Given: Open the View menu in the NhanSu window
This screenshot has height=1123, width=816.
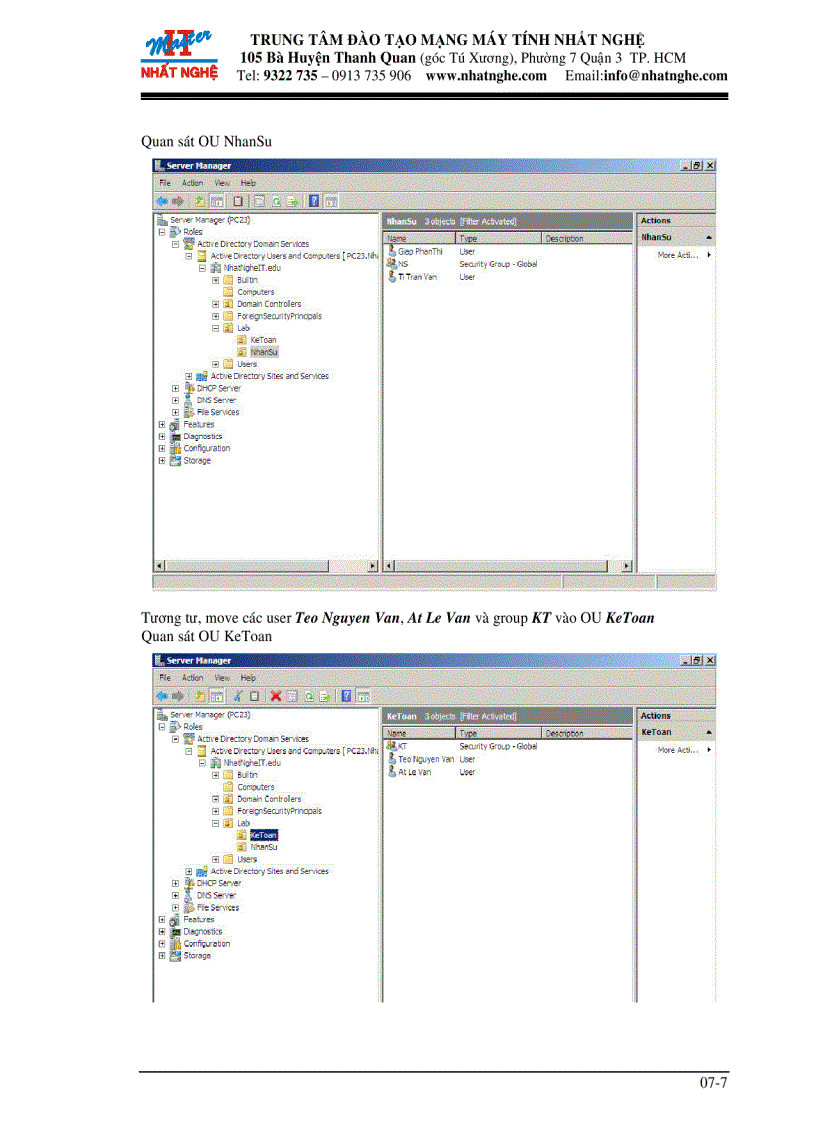Looking at the screenshot, I should pyautogui.click(x=221, y=183).
